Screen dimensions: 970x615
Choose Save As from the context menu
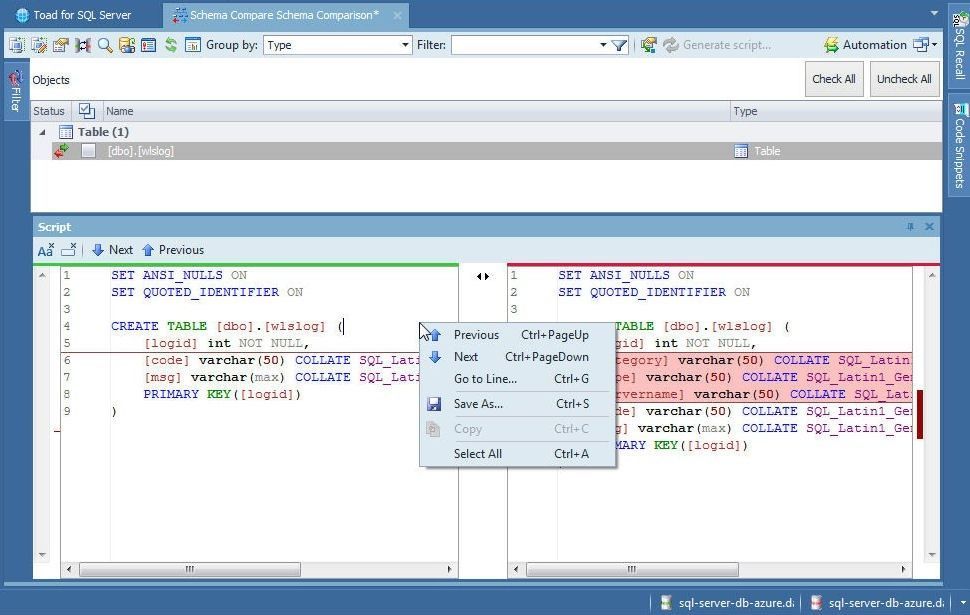pos(517,404)
